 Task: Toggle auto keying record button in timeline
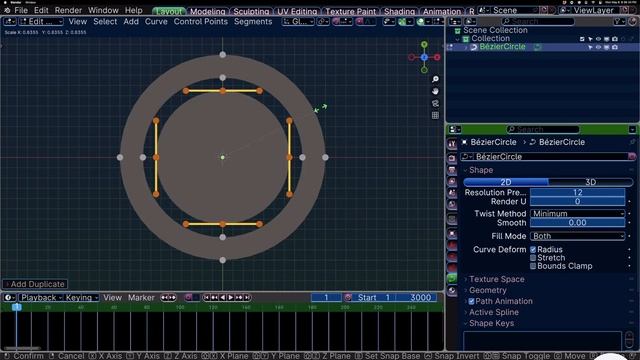tap(188, 298)
